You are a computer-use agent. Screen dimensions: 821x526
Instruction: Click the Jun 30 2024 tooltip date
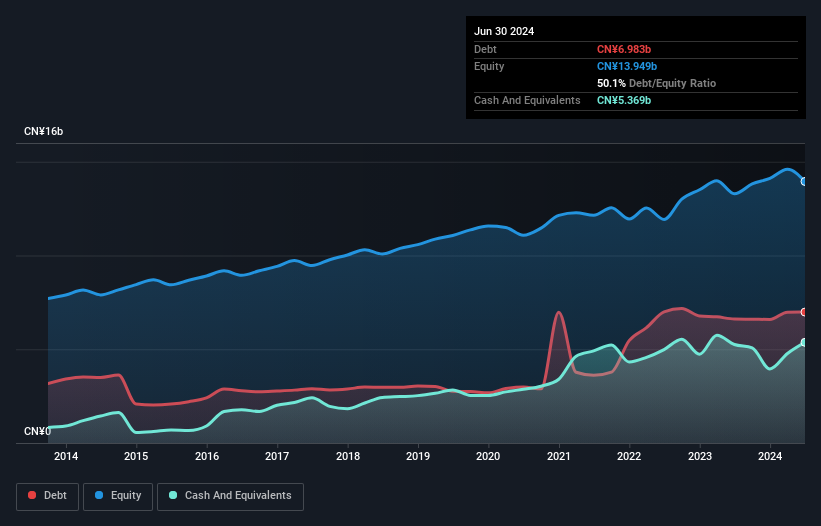coord(504,31)
